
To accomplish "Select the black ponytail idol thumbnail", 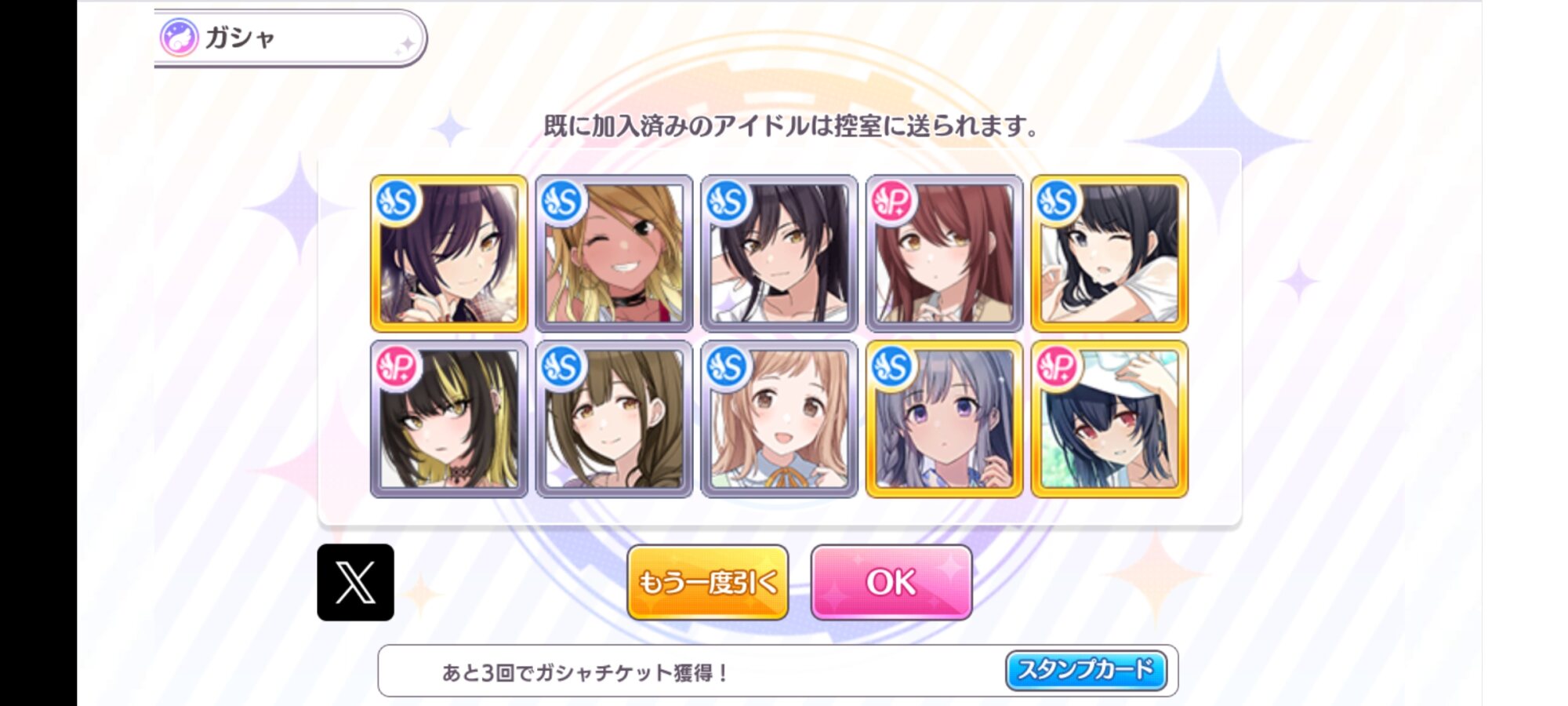I will (779, 253).
